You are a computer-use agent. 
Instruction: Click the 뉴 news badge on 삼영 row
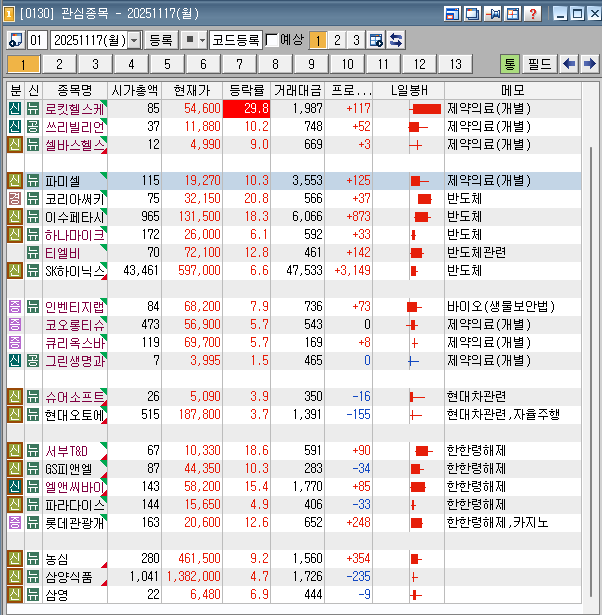pyautogui.click(x=33, y=595)
